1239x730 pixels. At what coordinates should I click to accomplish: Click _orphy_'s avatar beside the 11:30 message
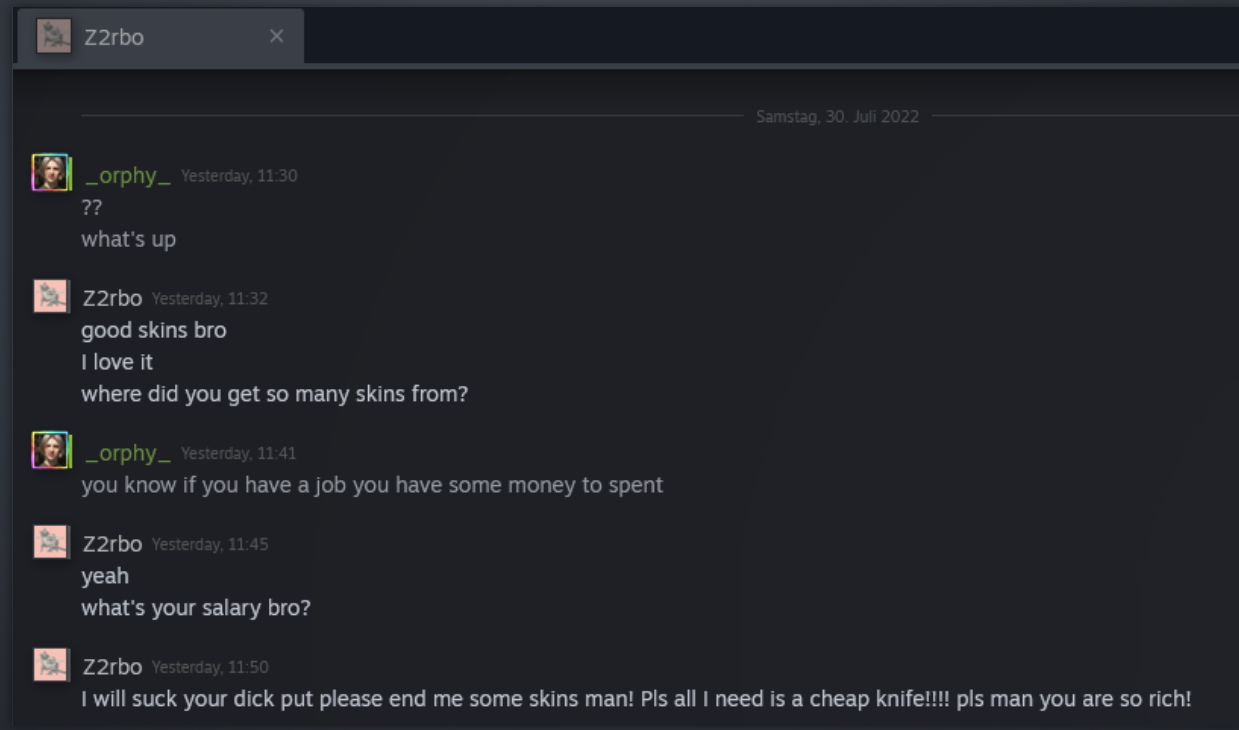[x=50, y=172]
